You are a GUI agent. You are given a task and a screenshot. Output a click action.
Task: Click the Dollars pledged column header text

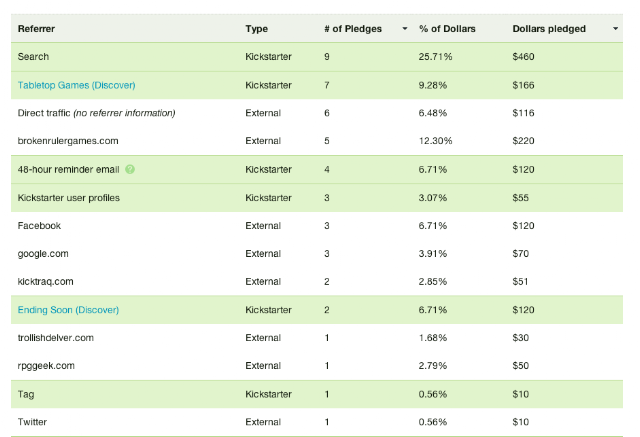pyautogui.click(x=549, y=29)
